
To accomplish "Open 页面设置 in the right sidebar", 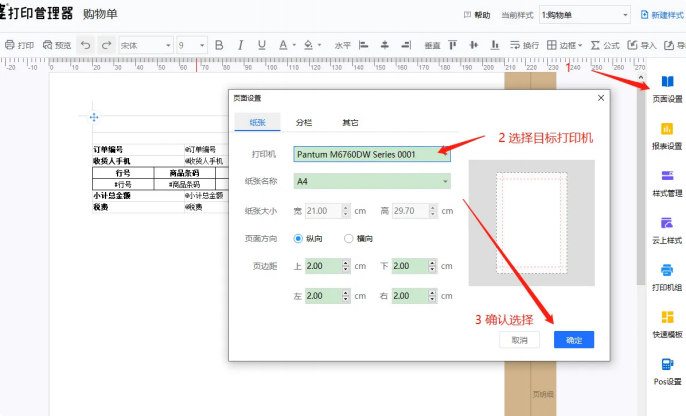I will (667, 88).
